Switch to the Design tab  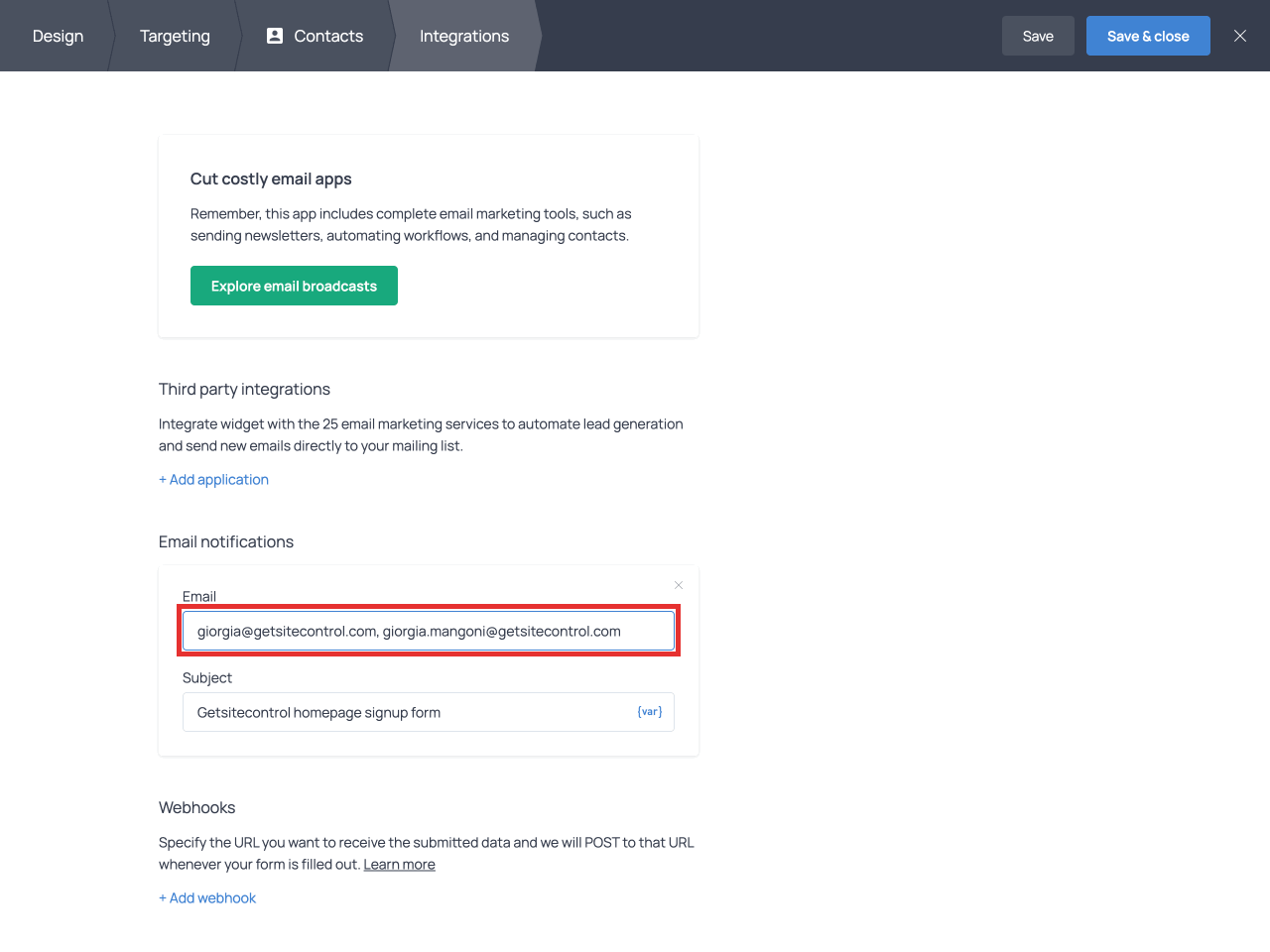(58, 36)
